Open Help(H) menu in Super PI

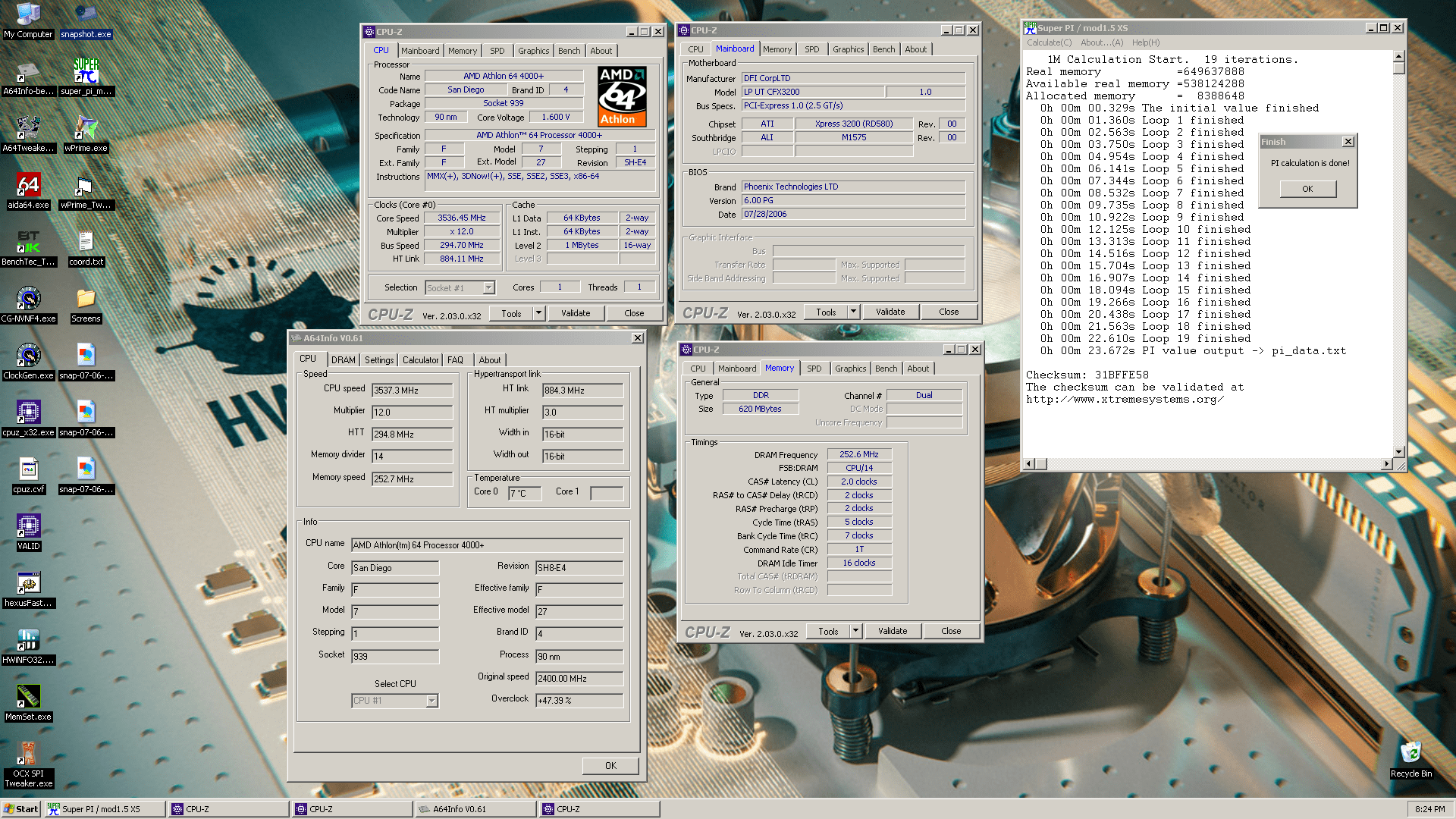click(x=1146, y=42)
